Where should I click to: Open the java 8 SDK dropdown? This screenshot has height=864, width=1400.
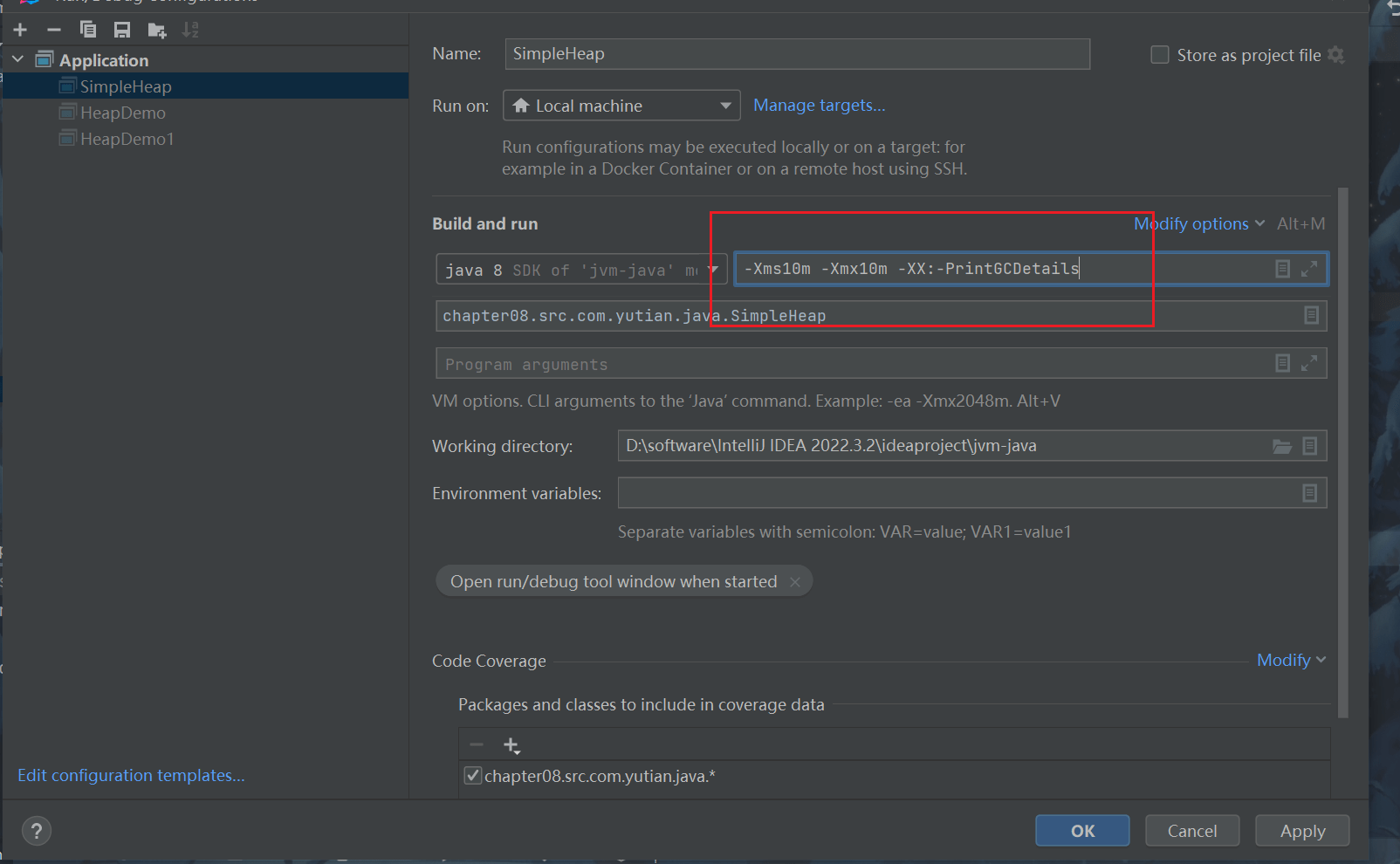581,270
